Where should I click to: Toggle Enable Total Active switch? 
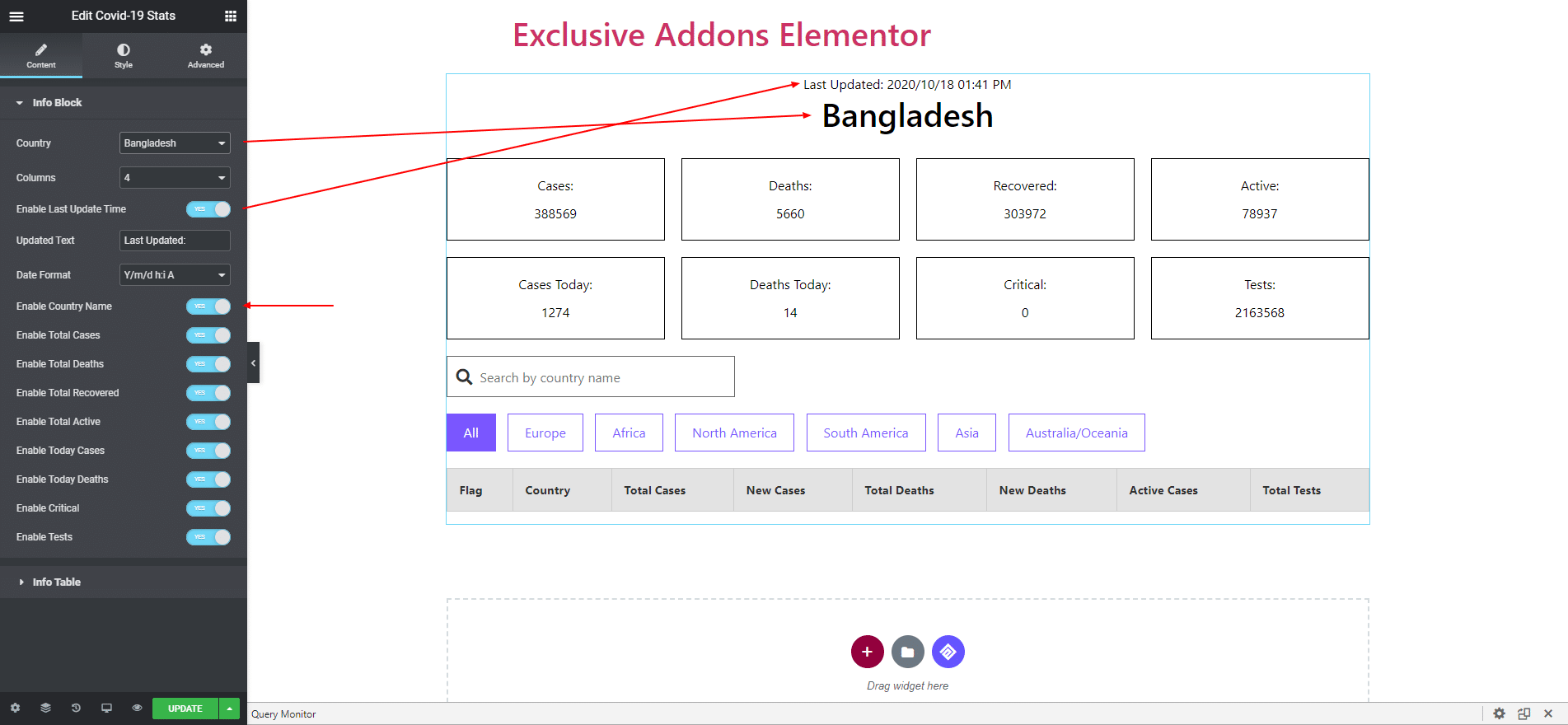208,422
